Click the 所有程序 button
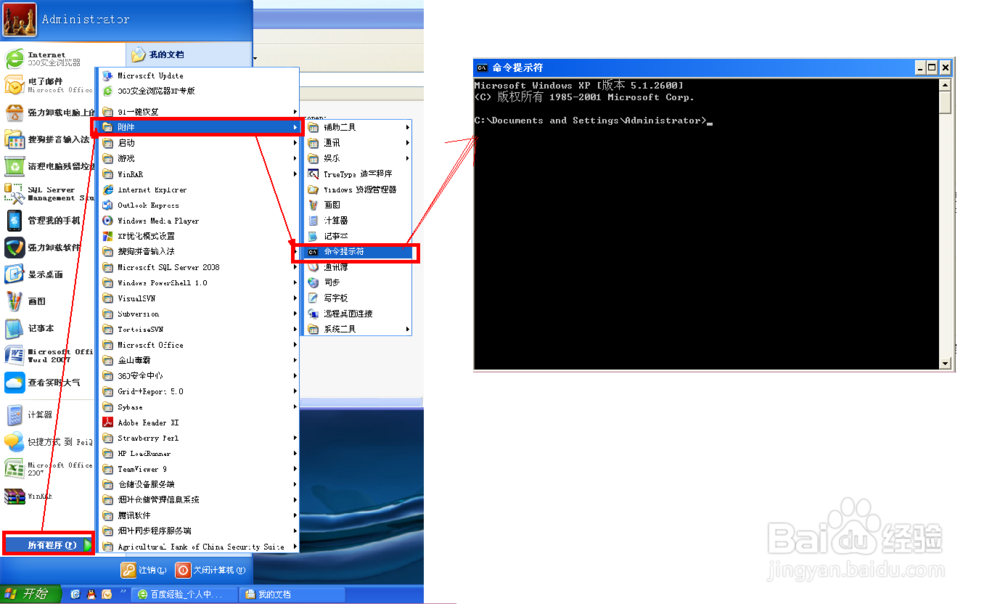 click(x=48, y=545)
